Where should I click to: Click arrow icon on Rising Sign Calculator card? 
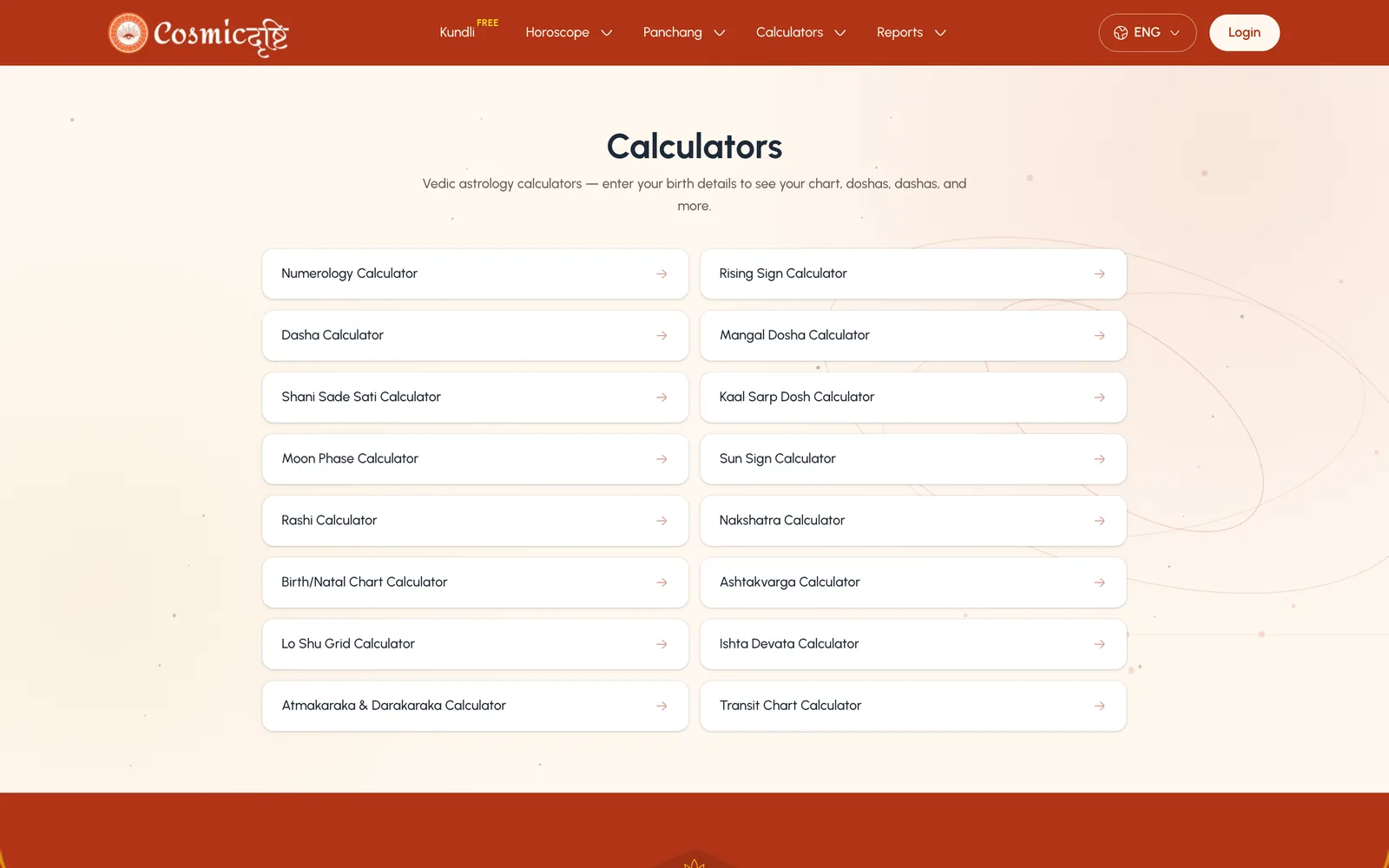[1099, 274]
